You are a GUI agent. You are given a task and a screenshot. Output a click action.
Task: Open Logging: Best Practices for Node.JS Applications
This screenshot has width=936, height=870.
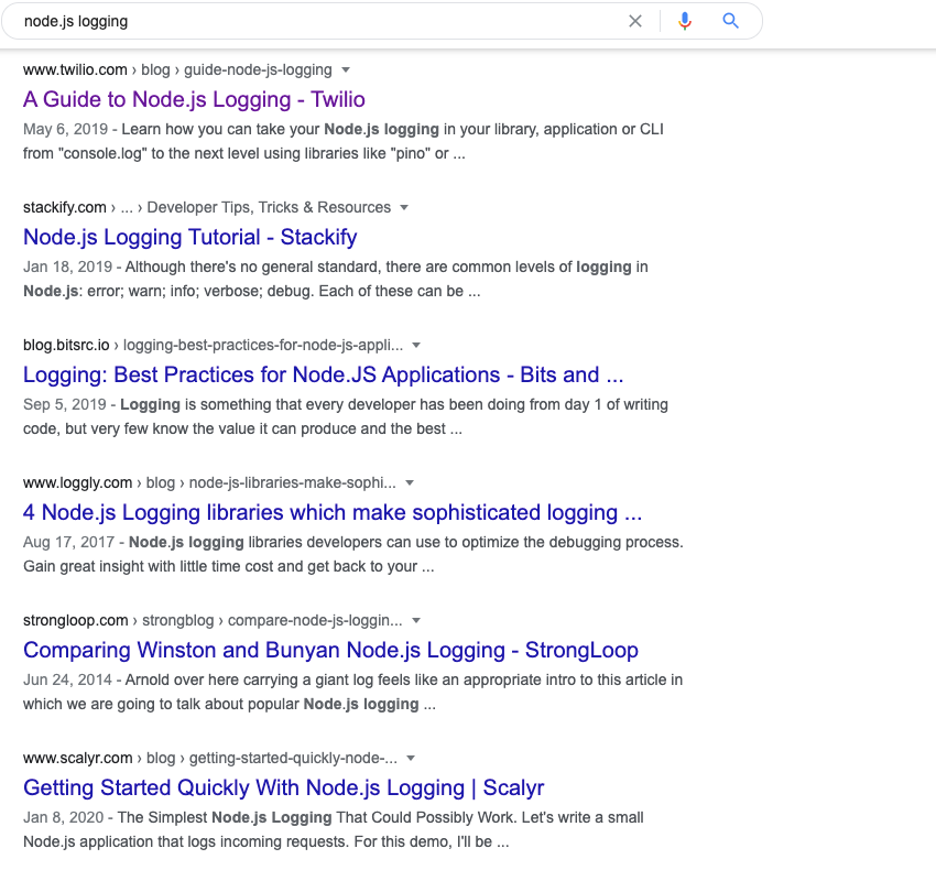[323, 375]
